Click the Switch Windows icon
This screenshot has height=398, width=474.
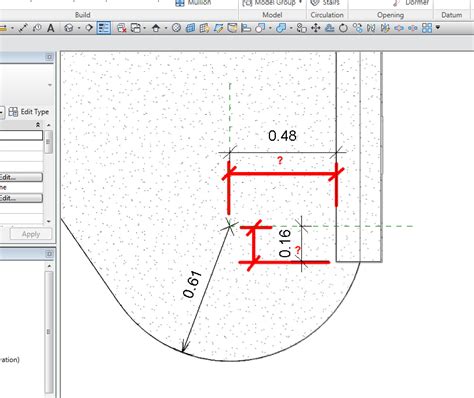[x=136, y=28]
